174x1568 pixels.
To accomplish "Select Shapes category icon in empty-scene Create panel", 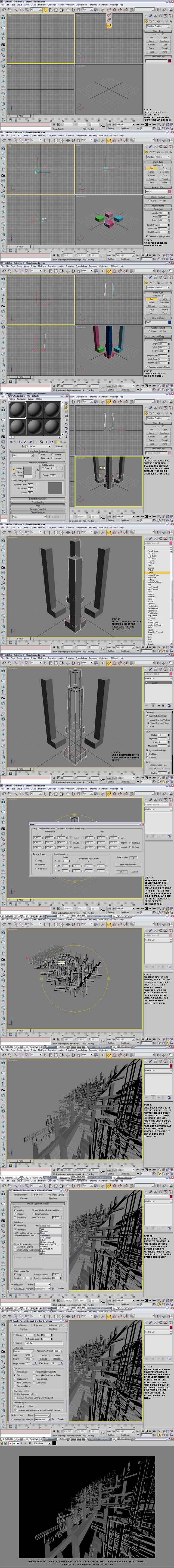I will click(151, 21).
